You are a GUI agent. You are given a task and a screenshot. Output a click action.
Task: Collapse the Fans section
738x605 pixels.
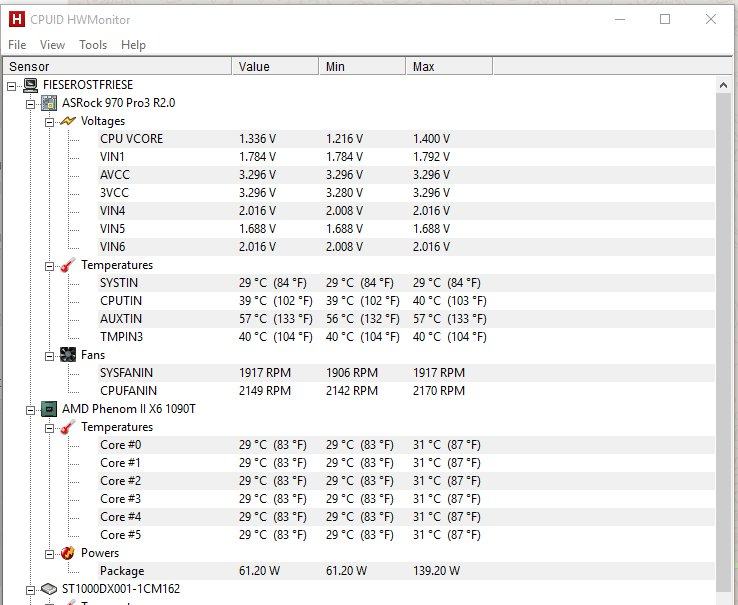pos(49,356)
